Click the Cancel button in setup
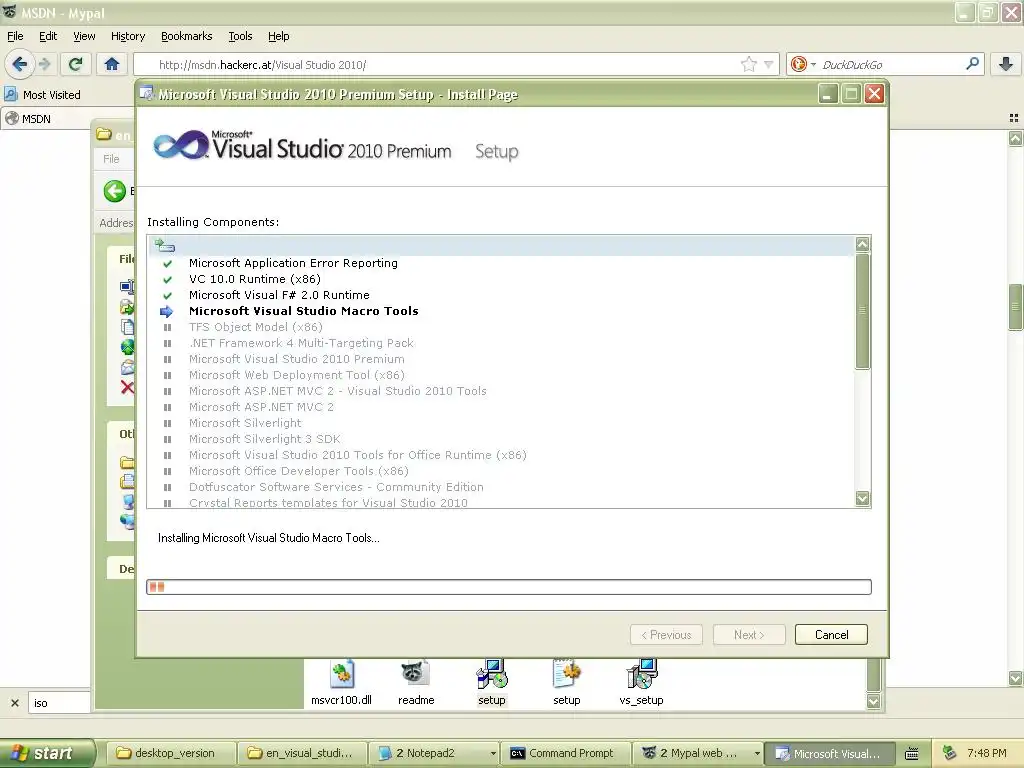Image resolution: width=1024 pixels, height=768 pixels. point(831,635)
